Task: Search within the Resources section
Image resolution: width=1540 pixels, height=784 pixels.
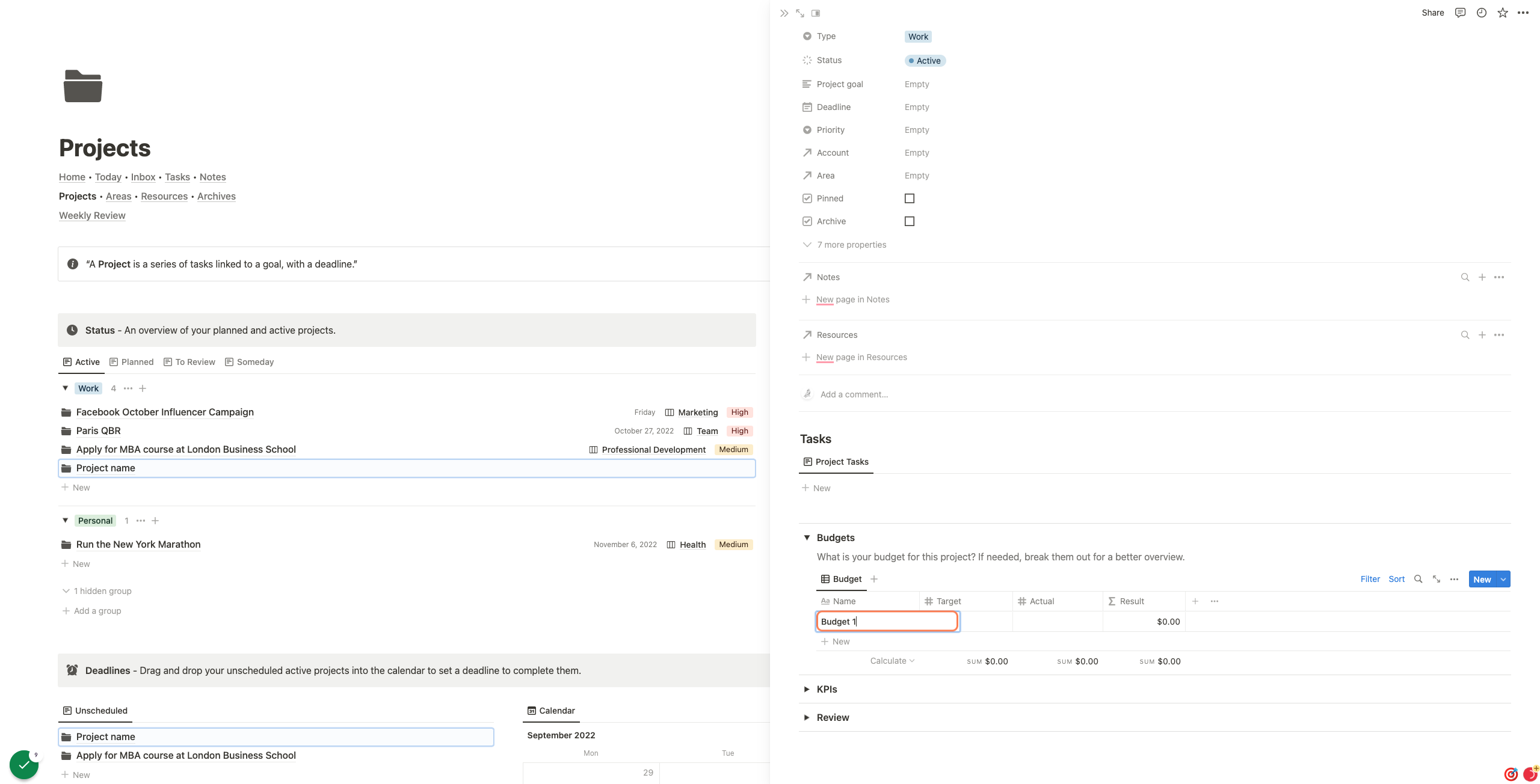Action: pyautogui.click(x=1465, y=335)
